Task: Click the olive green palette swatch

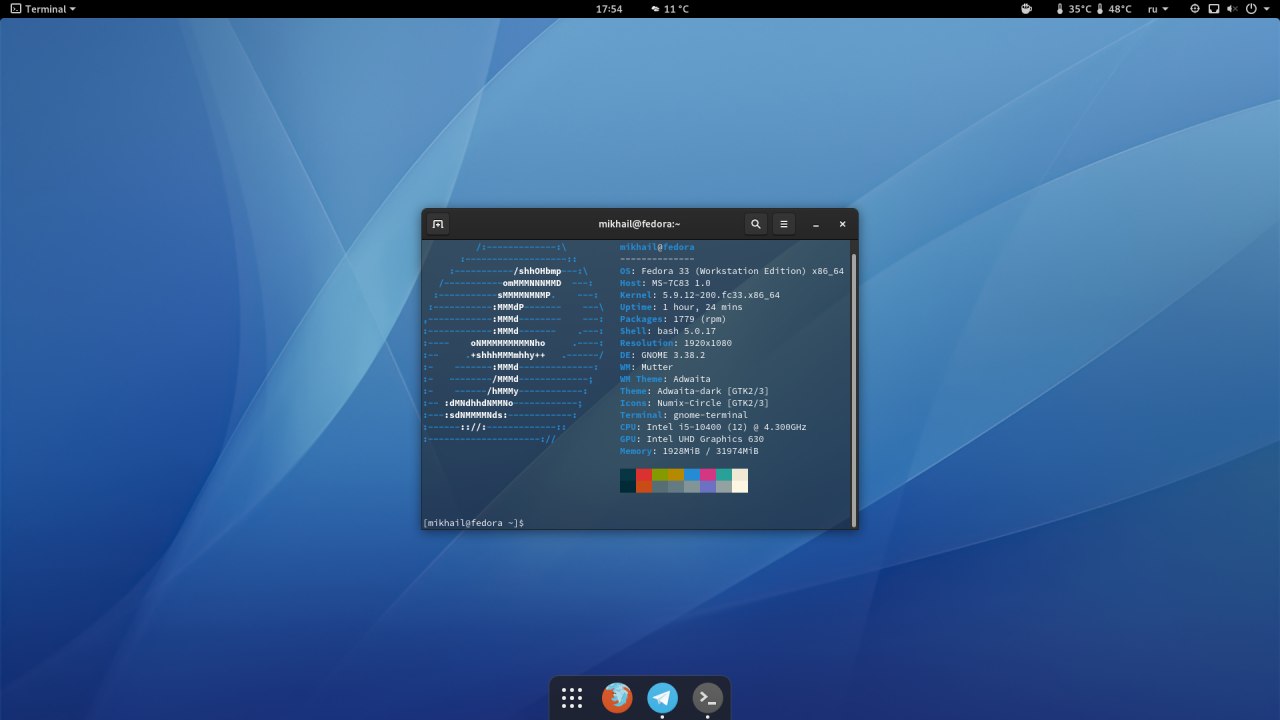Action: click(x=660, y=475)
